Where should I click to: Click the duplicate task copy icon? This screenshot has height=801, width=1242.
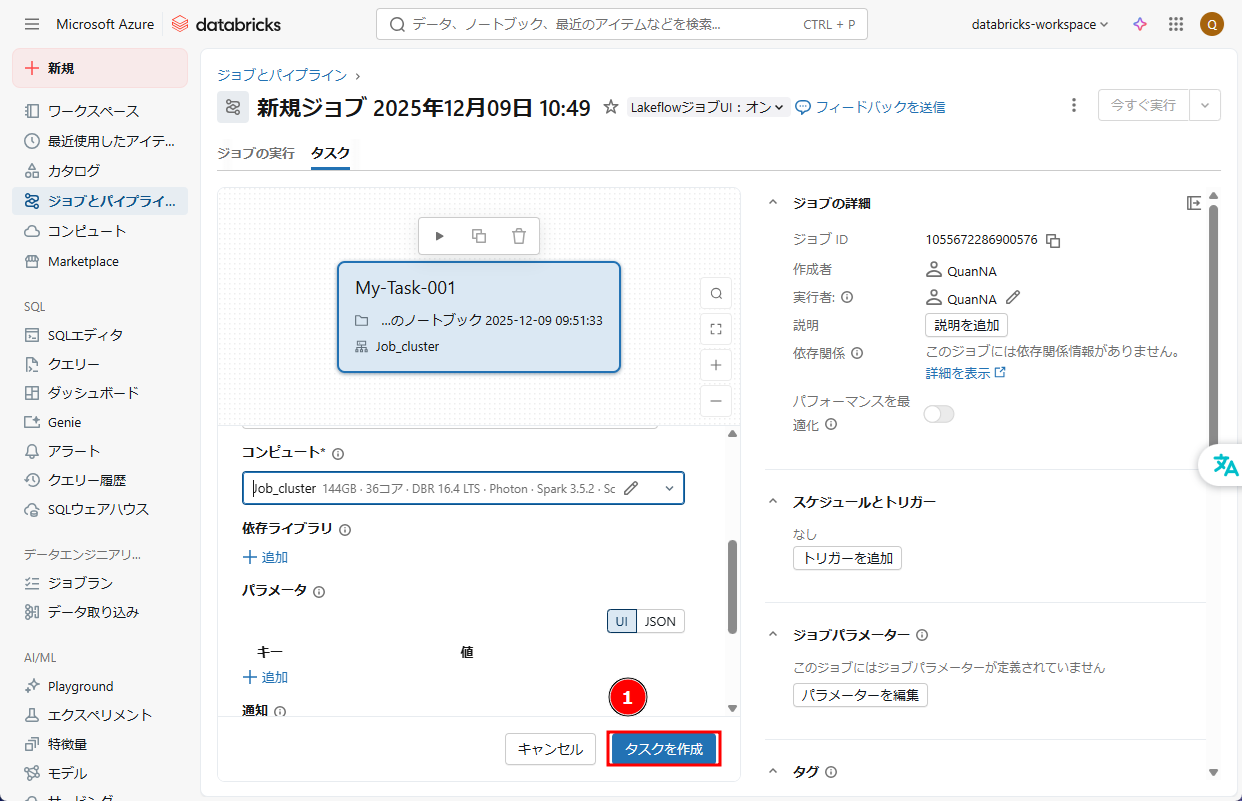point(479,236)
